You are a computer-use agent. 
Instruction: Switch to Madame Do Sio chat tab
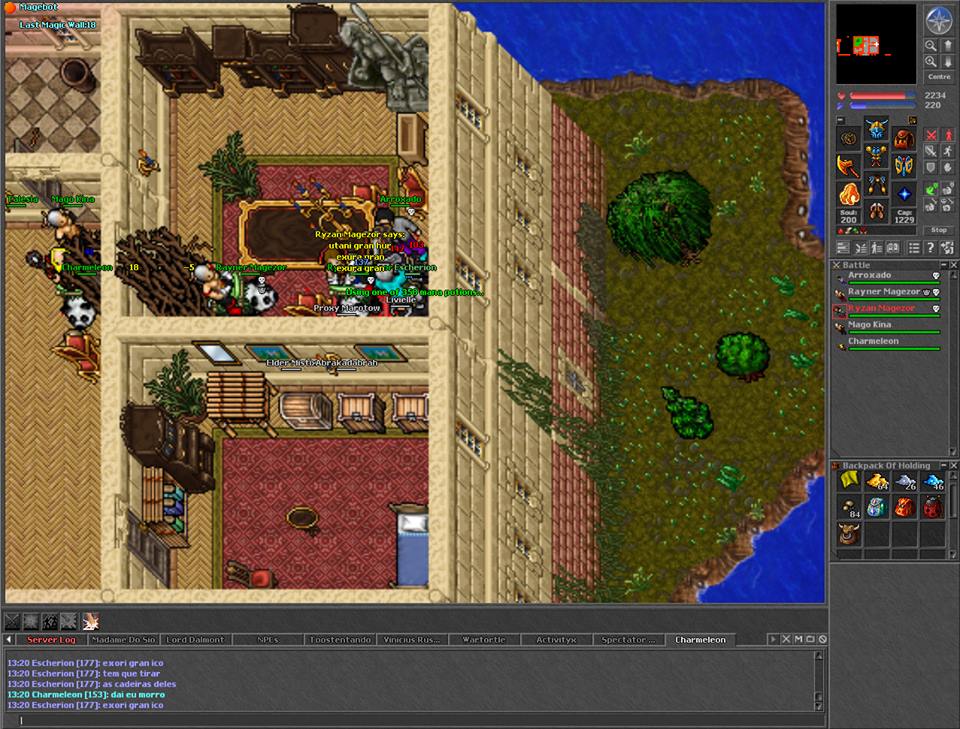123,640
